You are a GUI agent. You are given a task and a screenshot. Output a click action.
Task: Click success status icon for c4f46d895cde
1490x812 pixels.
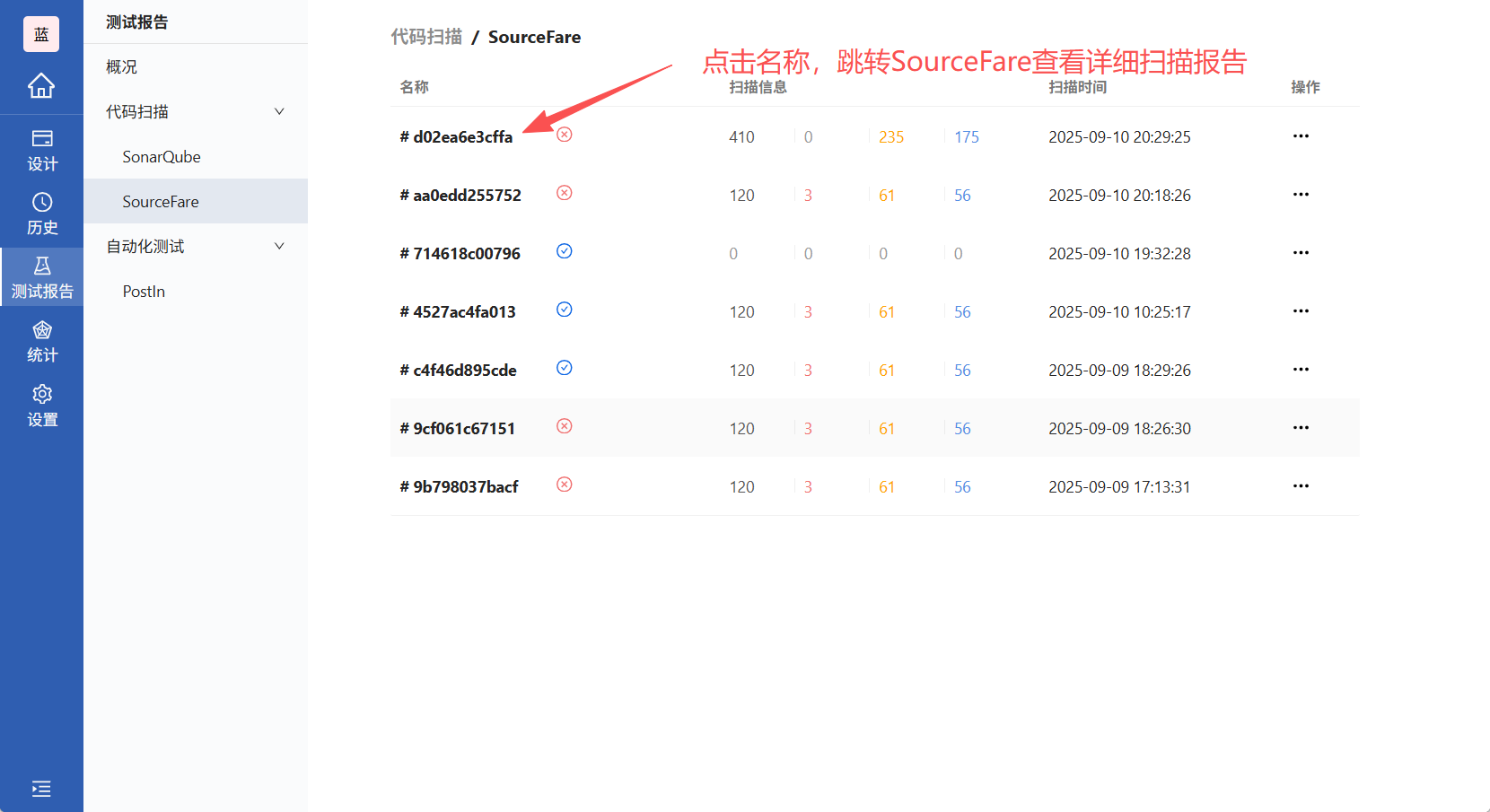(x=565, y=368)
